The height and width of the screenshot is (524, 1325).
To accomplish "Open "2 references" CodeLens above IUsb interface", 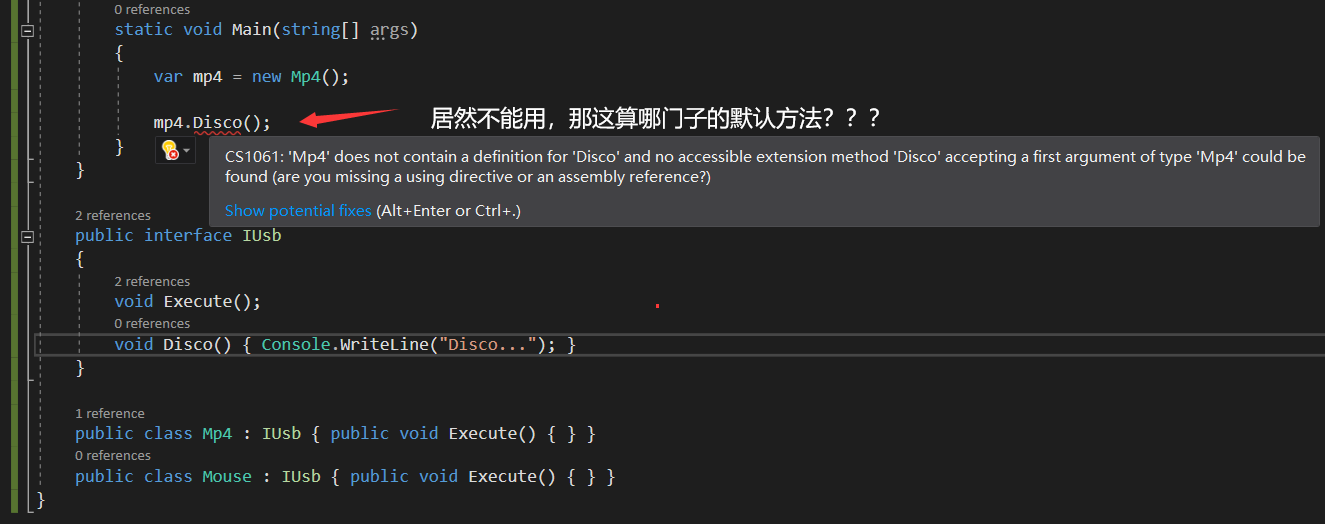I will pos(113,215).
